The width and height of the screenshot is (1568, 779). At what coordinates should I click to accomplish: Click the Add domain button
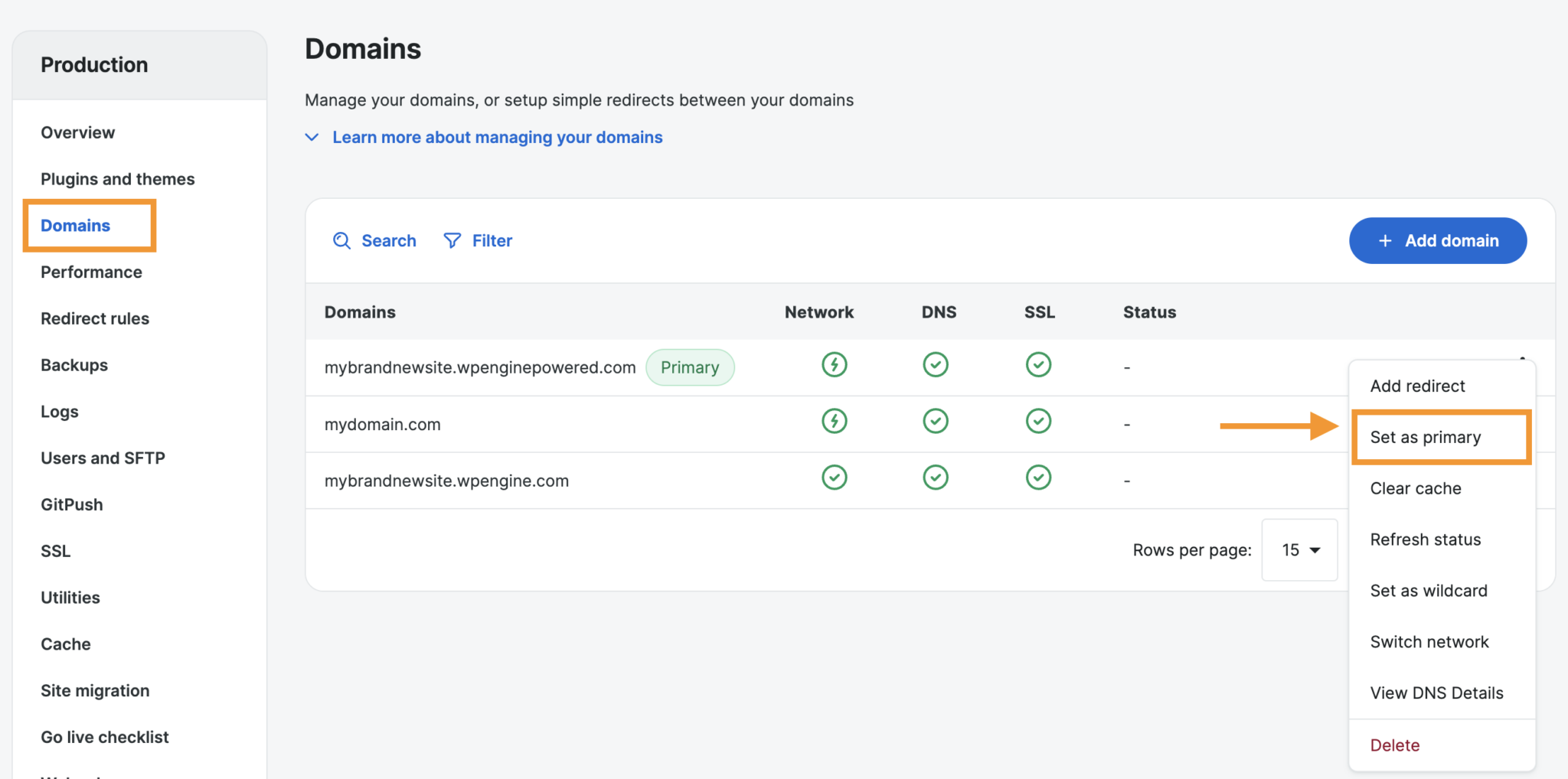point(1437,240)
